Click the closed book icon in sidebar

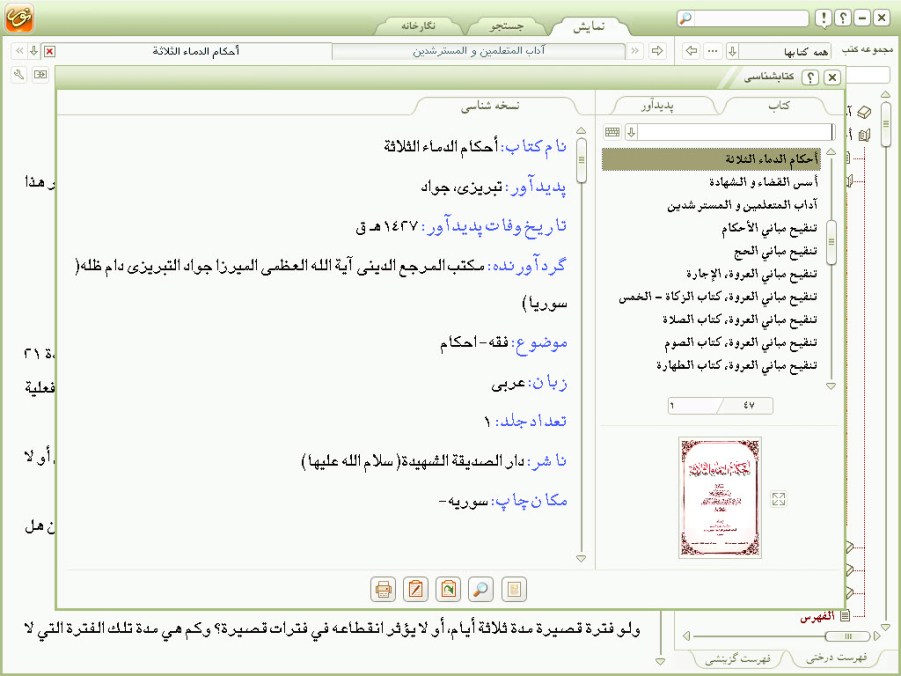(864, 112)
